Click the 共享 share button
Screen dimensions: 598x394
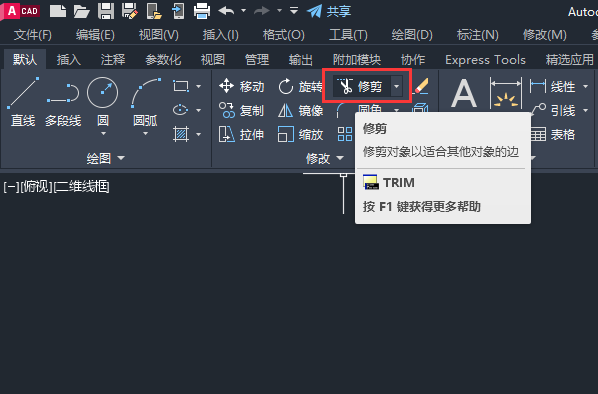tap(329, 11)
